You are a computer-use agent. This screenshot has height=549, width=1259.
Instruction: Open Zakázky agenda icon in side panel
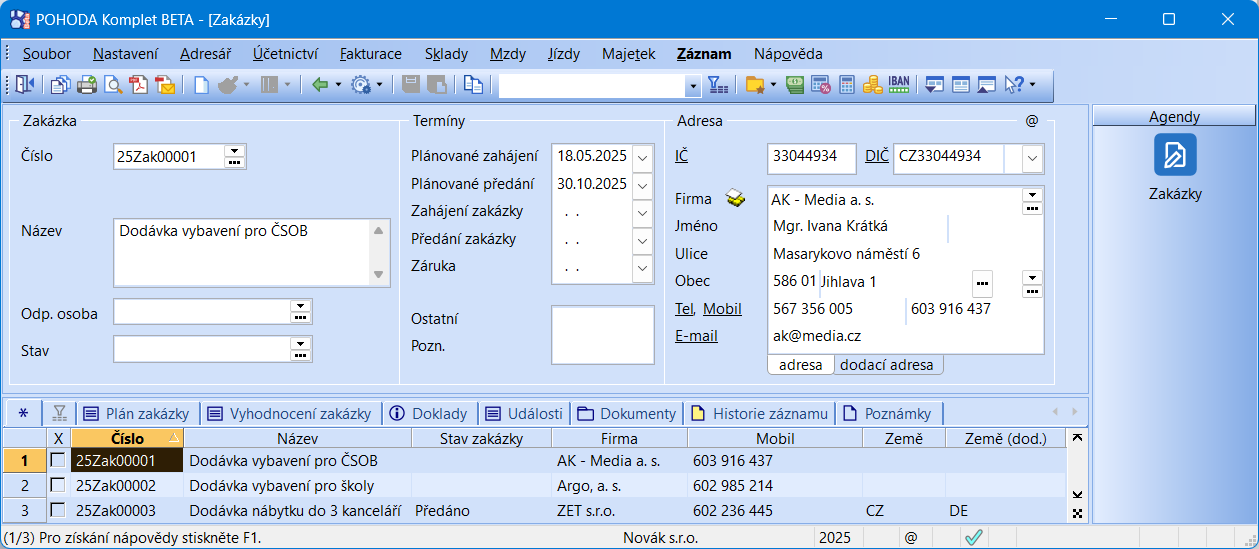[x=1175, y=155]
